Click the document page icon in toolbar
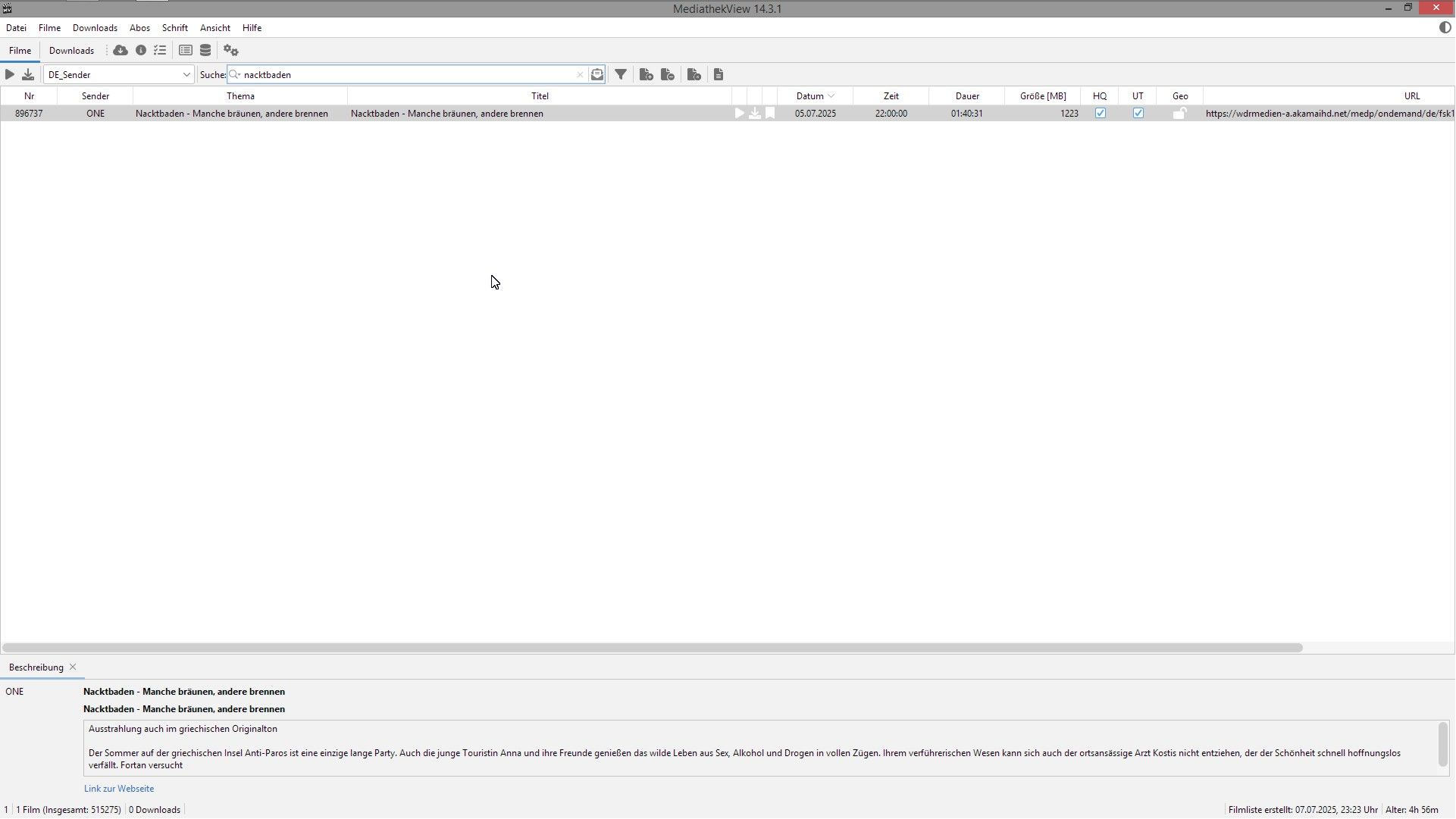 pyautogui.click(x=719, y=74)
